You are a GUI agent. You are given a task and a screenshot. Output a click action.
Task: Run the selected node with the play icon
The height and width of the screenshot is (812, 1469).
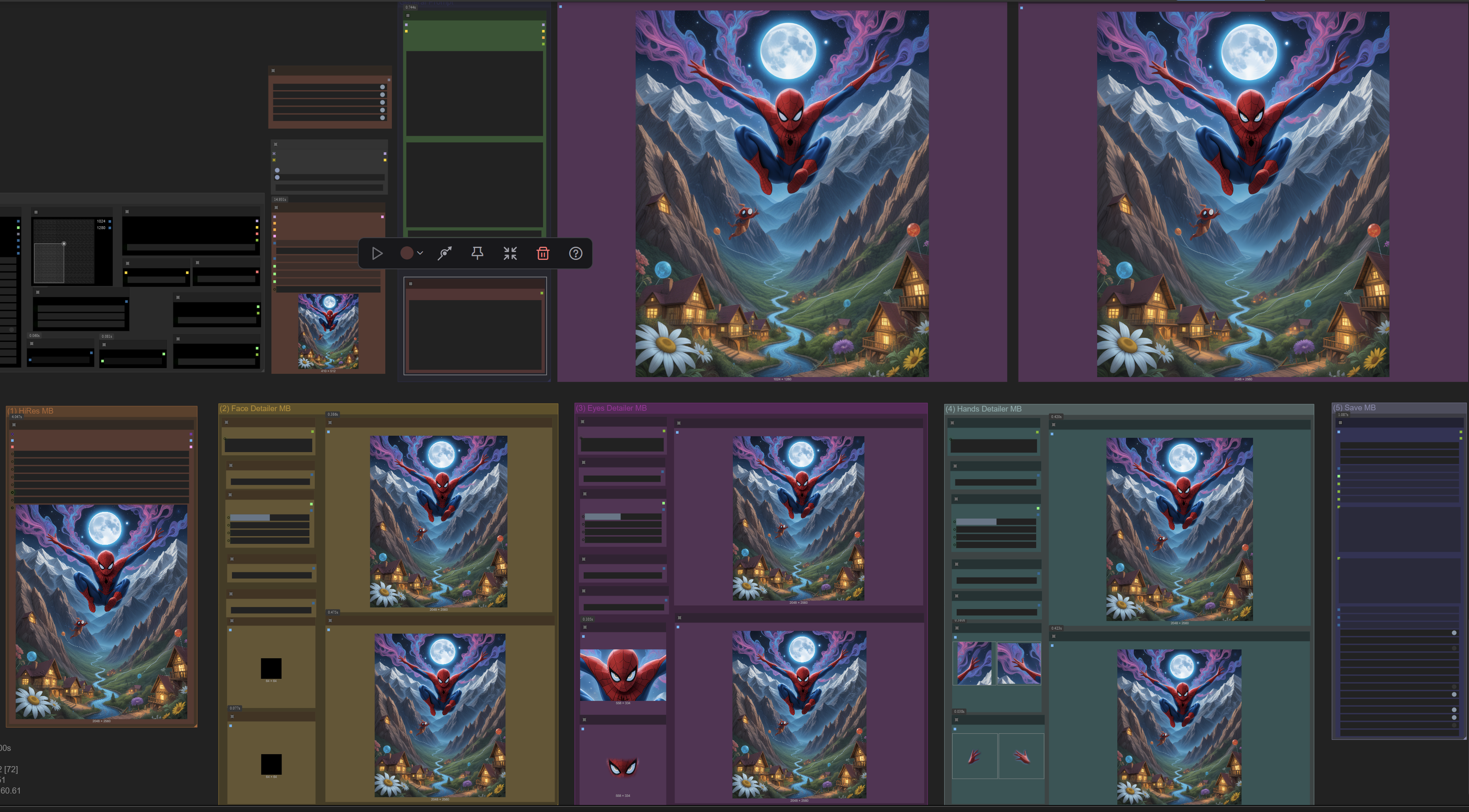[x=377, y=253]
